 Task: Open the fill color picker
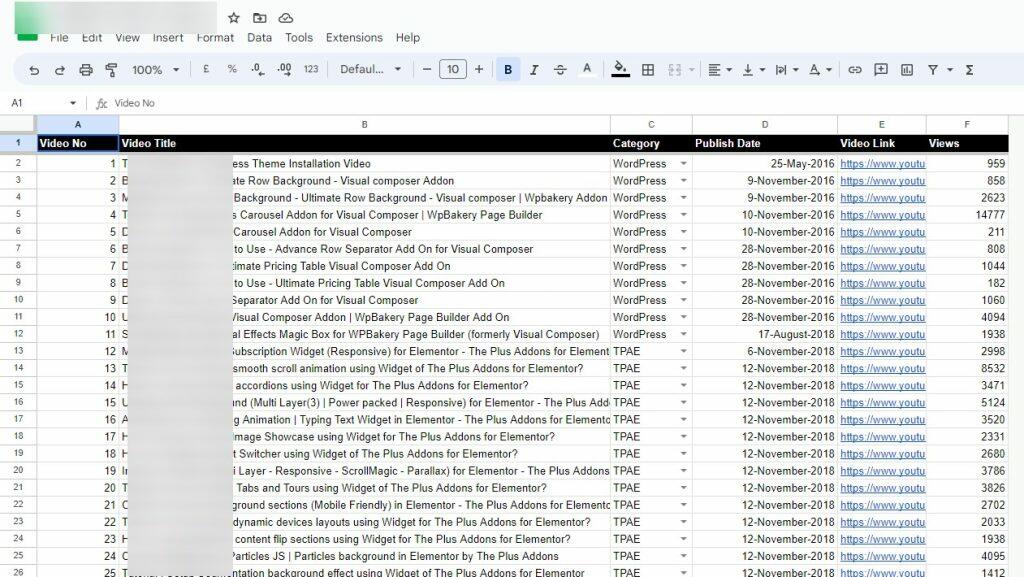point(621,70)
